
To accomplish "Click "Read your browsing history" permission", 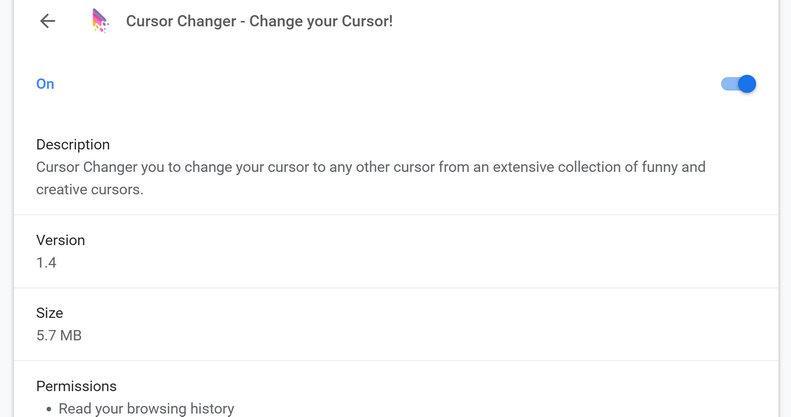I will tap(146, 408).
